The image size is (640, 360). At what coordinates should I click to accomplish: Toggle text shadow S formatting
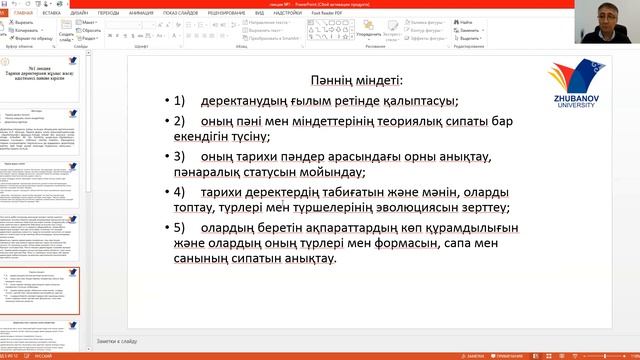pos(133,36)
